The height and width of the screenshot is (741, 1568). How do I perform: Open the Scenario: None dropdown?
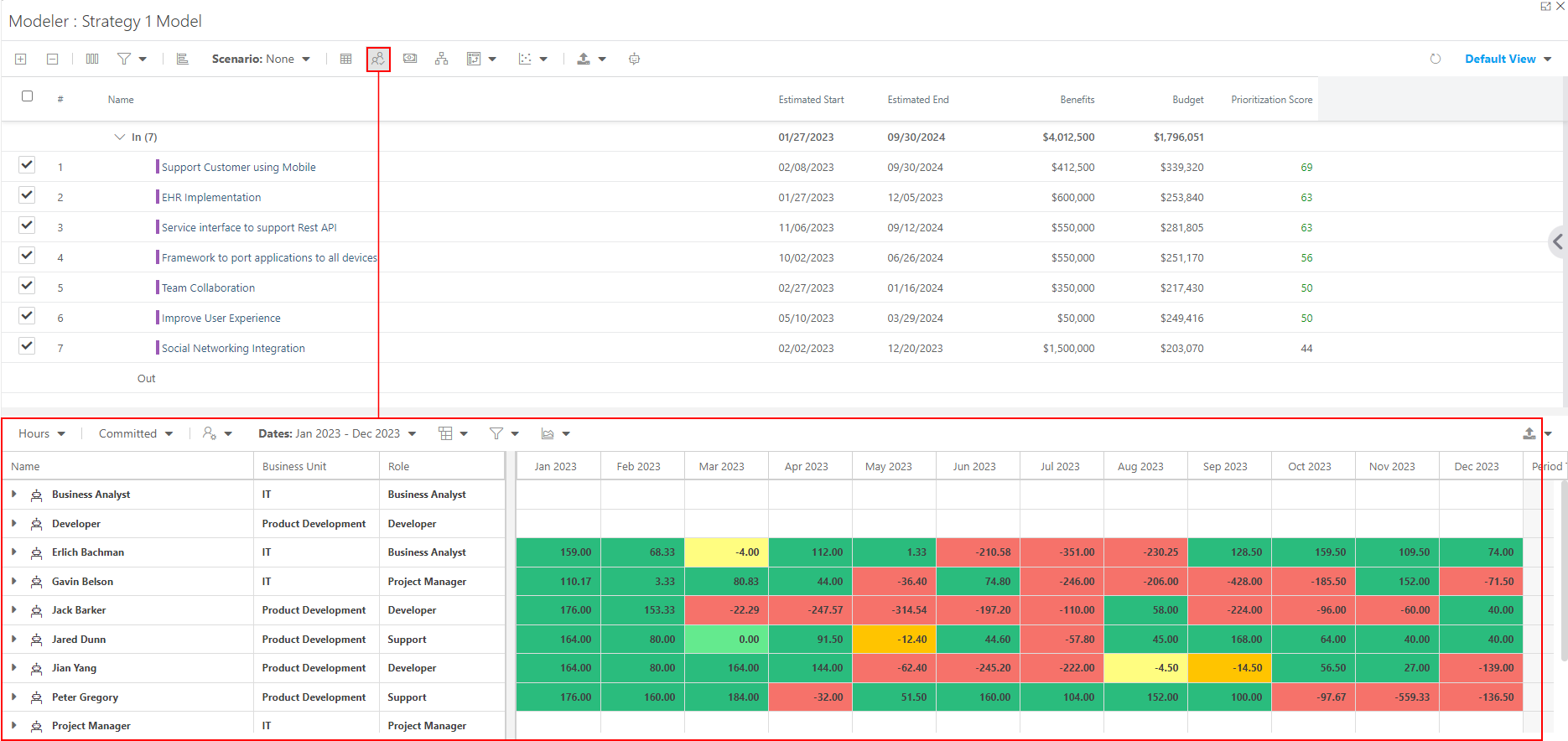pos(261,59)
